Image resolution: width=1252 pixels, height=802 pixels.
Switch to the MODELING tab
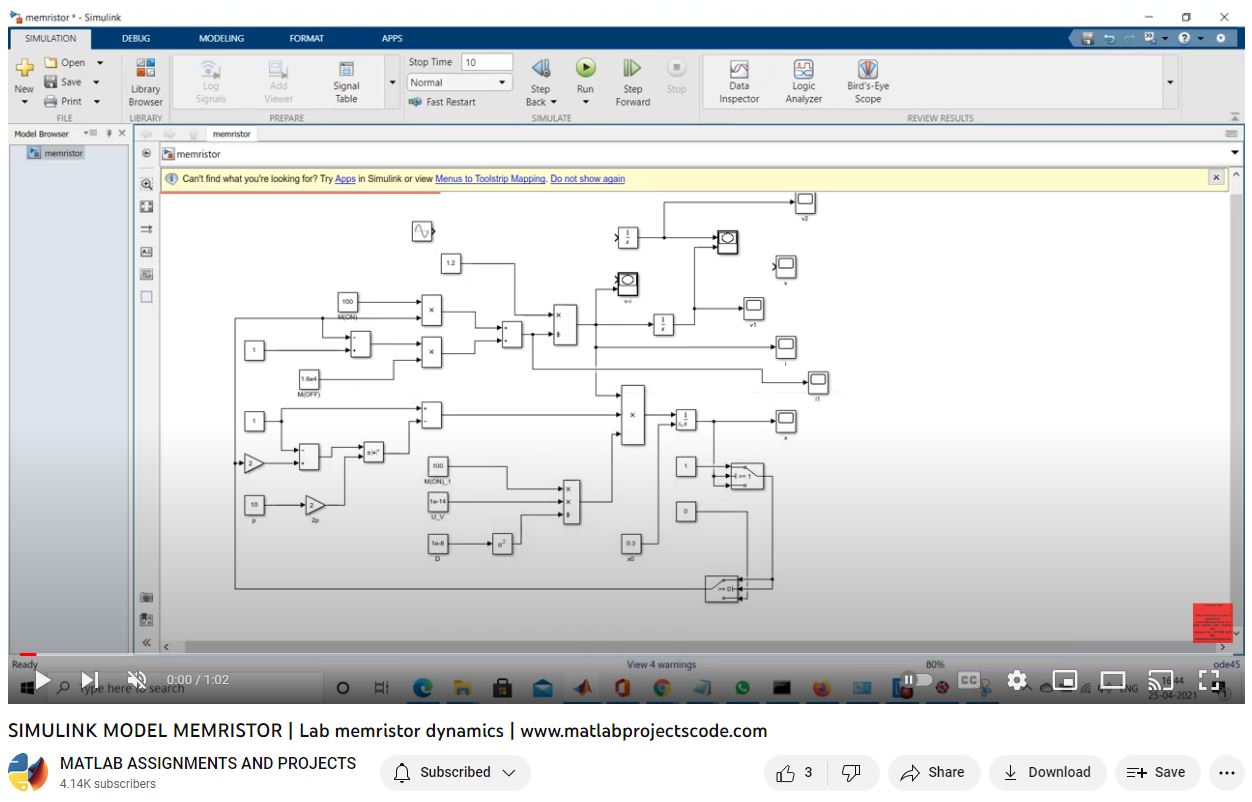(221, 38)
